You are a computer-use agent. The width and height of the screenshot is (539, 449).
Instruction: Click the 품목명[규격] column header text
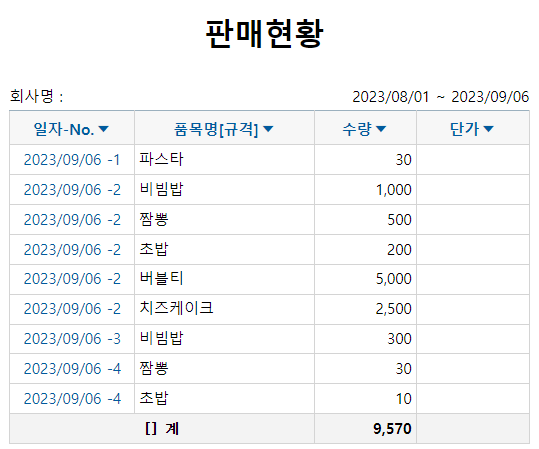pyautogui.click(x=216, y=129)
